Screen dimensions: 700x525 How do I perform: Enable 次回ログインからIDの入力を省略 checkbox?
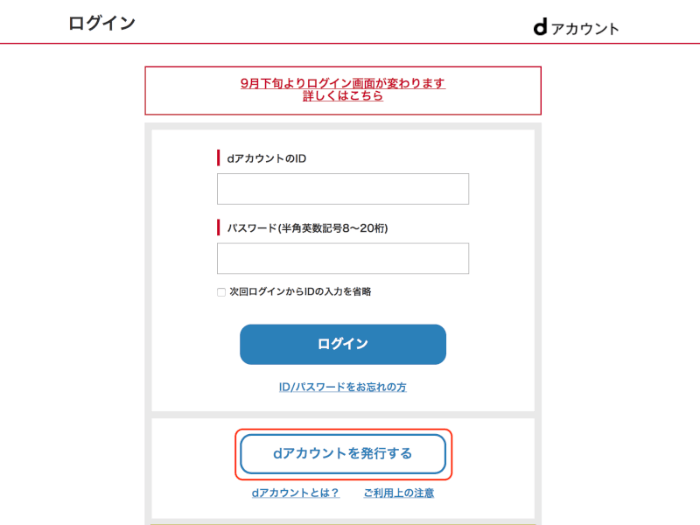222,292
